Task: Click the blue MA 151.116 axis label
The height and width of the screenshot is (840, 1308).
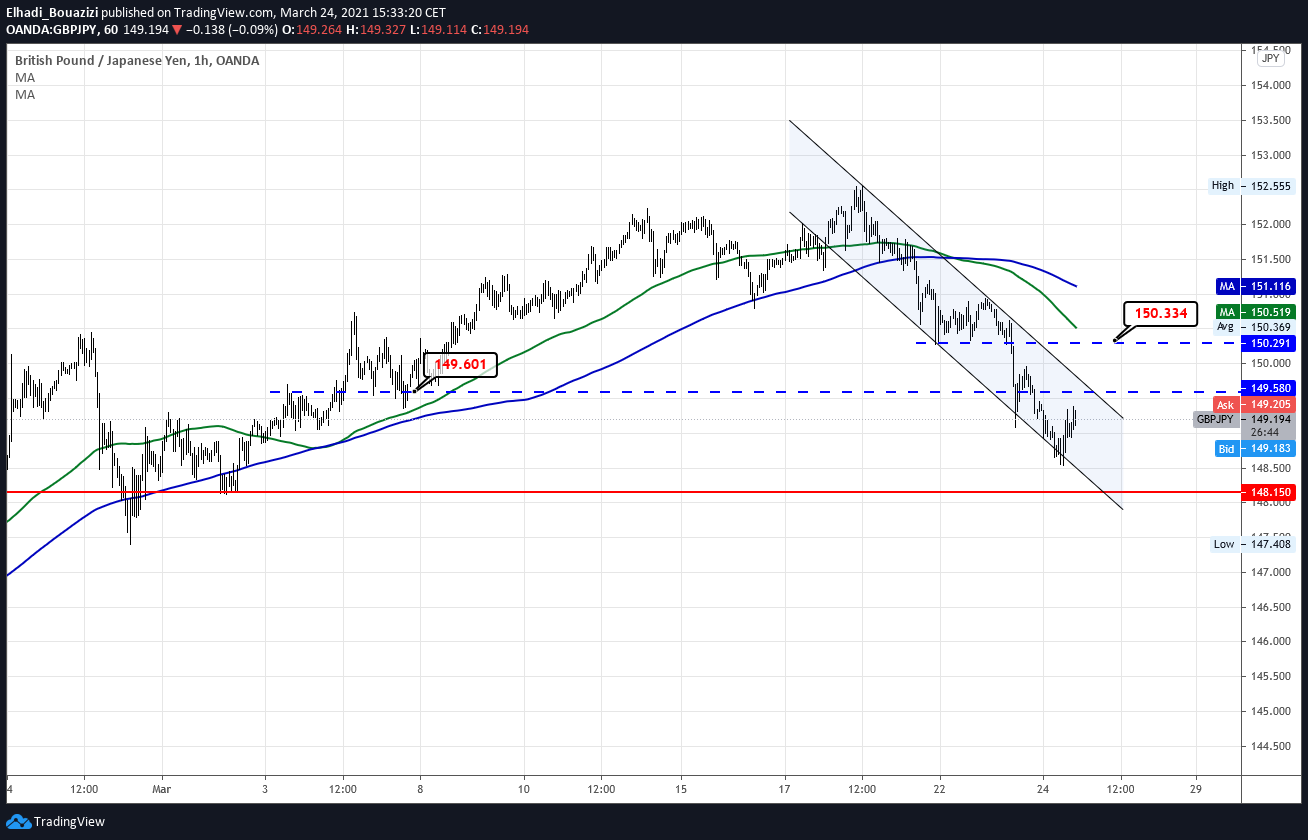Action: 1255,286
